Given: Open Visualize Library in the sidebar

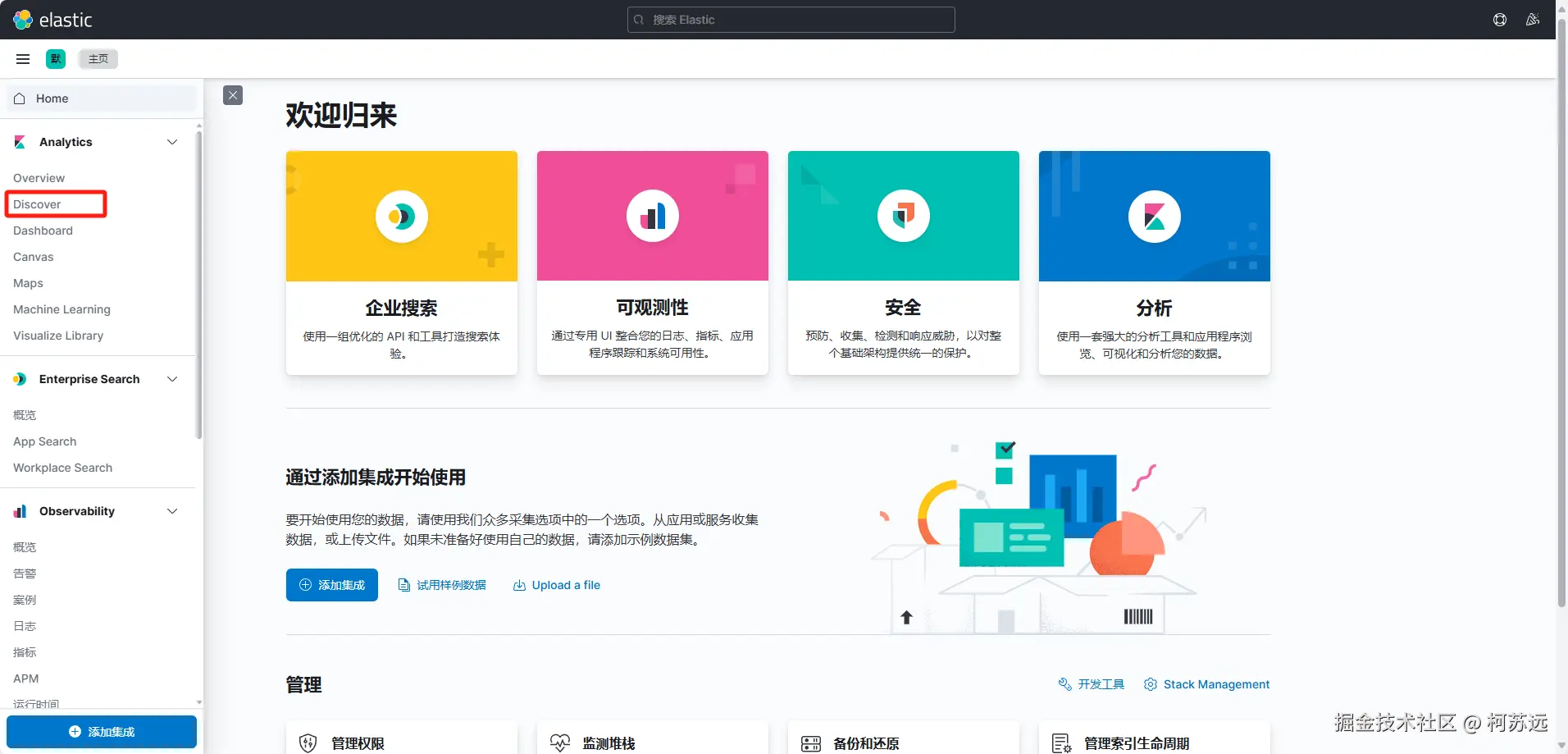Looking at the screenshot, I should [58, 336].
